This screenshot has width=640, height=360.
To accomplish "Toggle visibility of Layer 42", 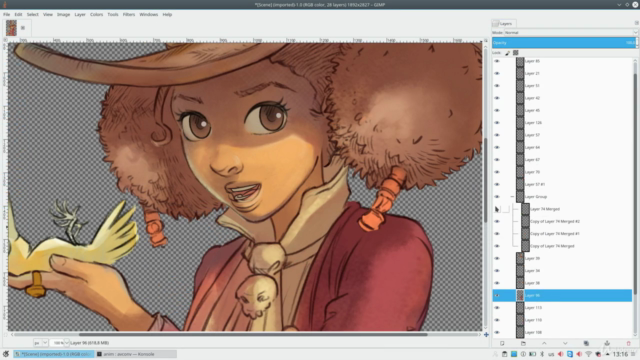I will (497, 98).
